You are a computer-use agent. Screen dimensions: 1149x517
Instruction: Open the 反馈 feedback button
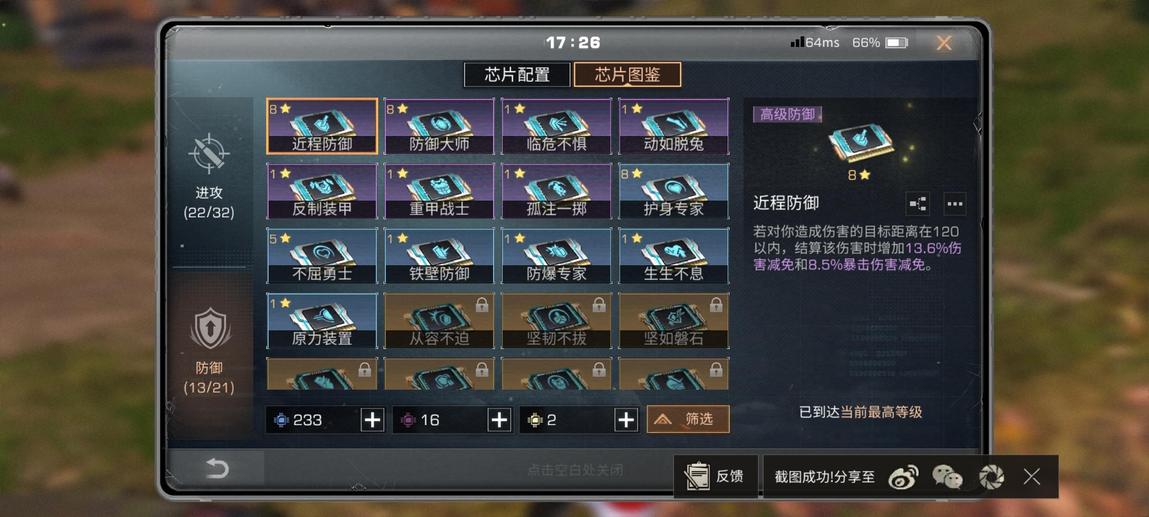click(715, 477)
